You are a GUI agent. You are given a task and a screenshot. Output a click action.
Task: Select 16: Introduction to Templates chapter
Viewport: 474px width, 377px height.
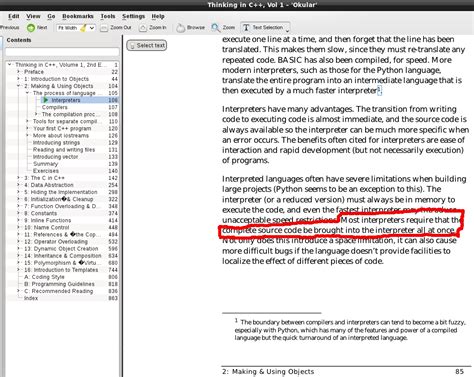(61, 270)
